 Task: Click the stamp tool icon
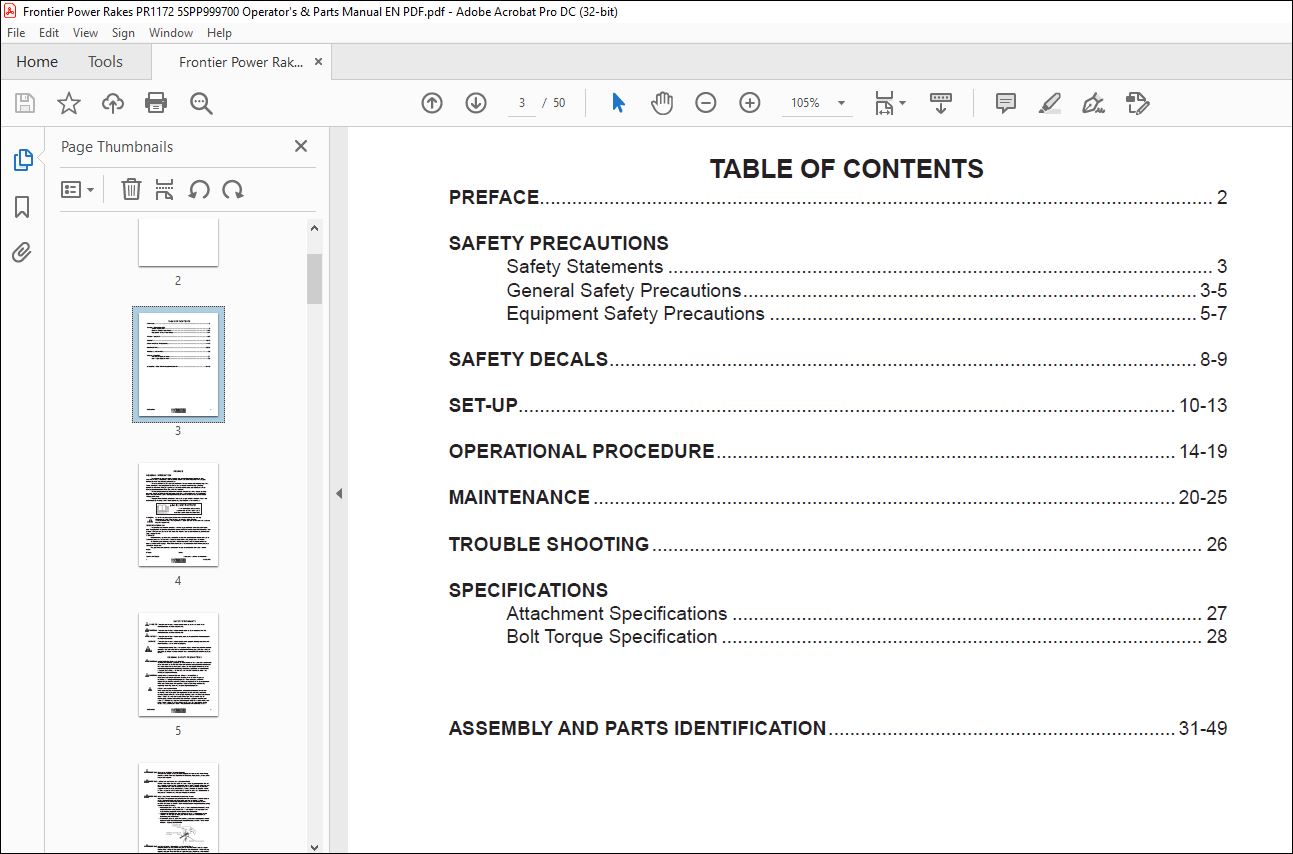(1138, 103)
